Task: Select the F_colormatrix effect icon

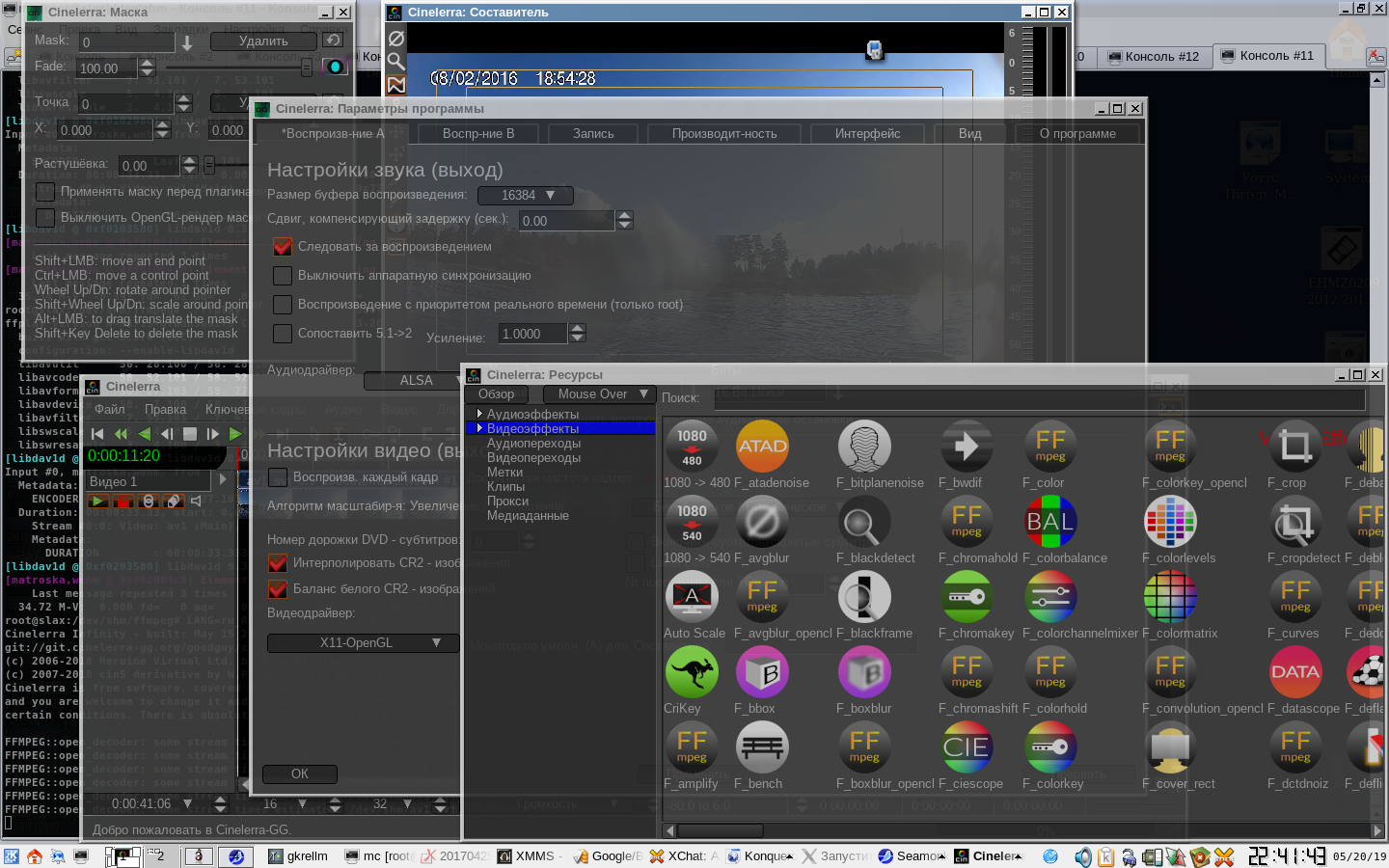Action: click(x=1170, y=597)
